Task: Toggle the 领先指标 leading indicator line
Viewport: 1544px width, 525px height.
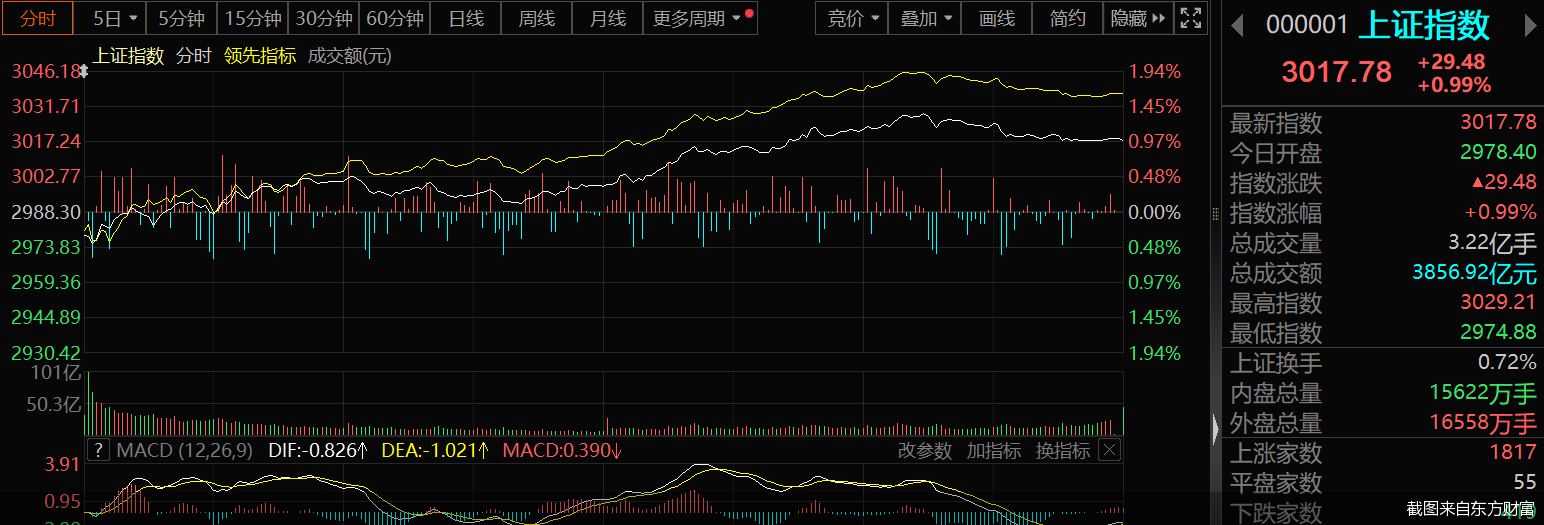Action: 260,56
